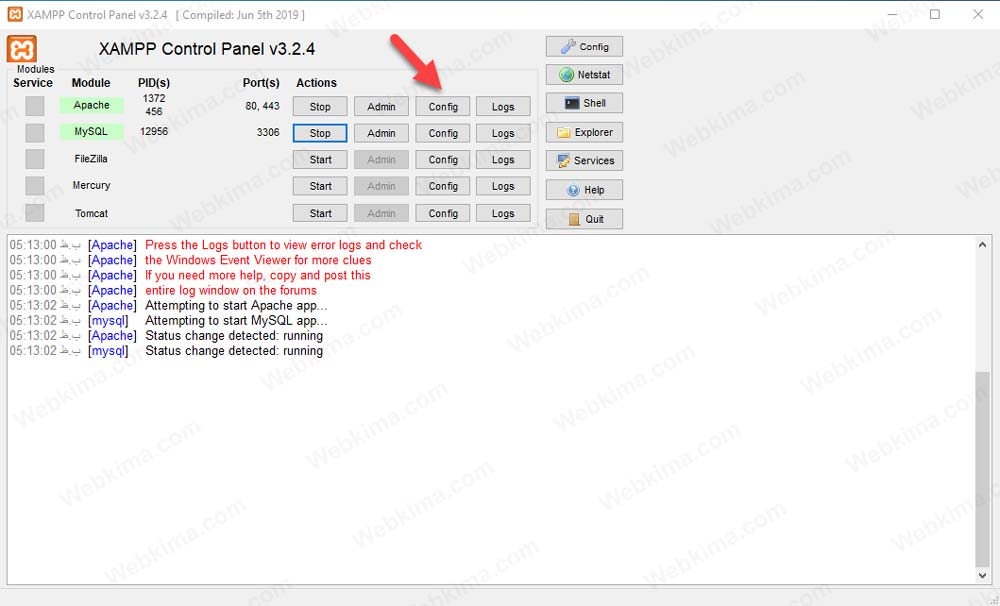
Task: View the Apache Logs
Action: 503,107
